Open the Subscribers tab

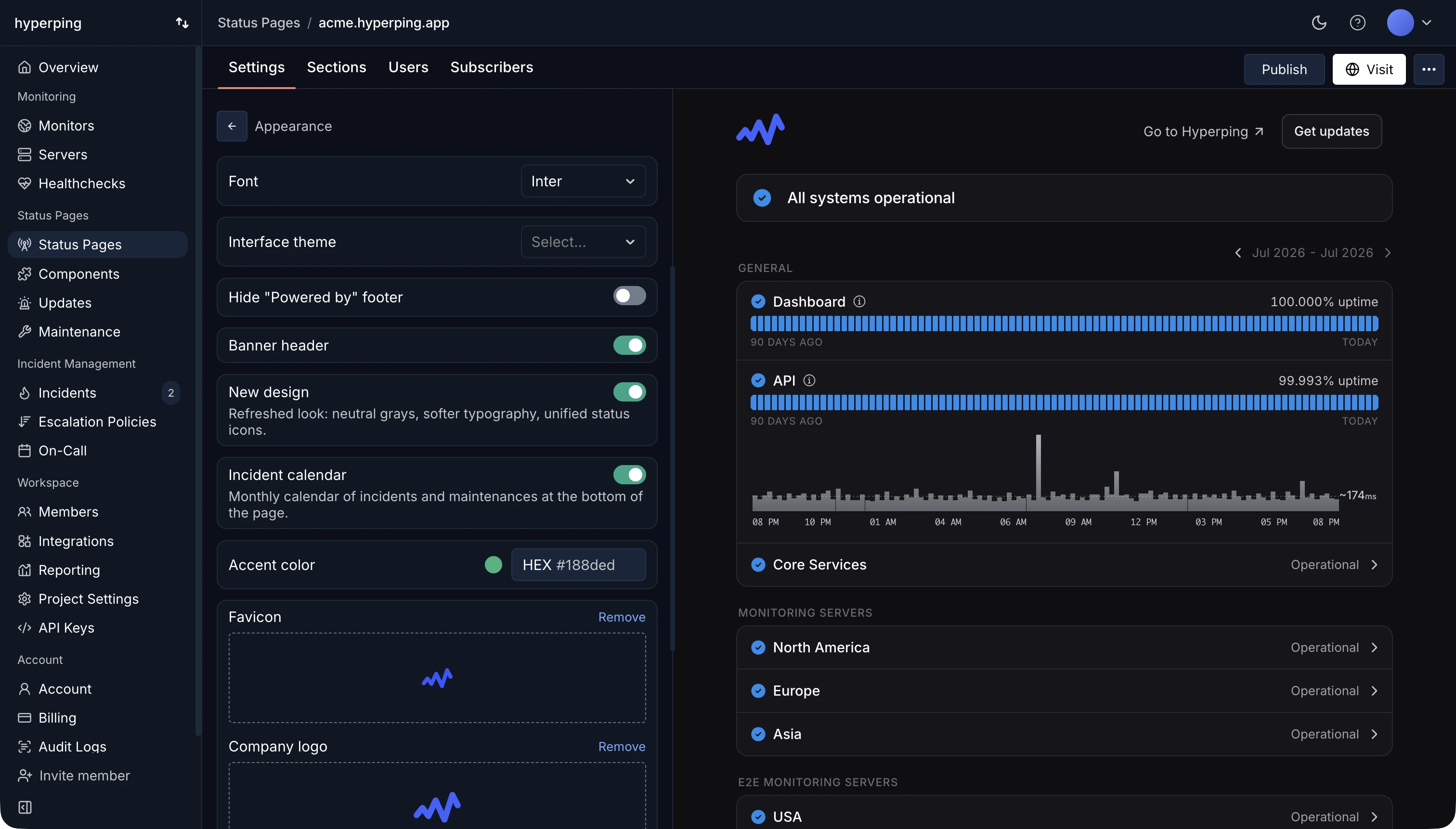pos(492,67)
